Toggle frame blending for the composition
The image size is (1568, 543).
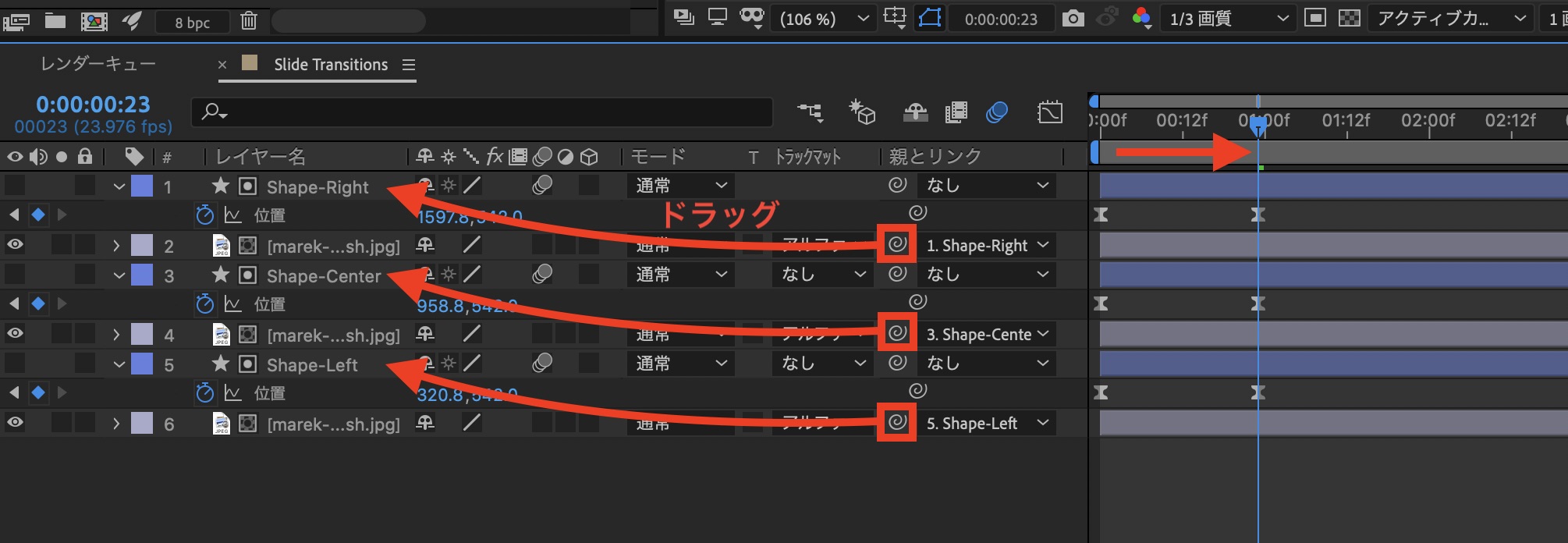(956, 112)
